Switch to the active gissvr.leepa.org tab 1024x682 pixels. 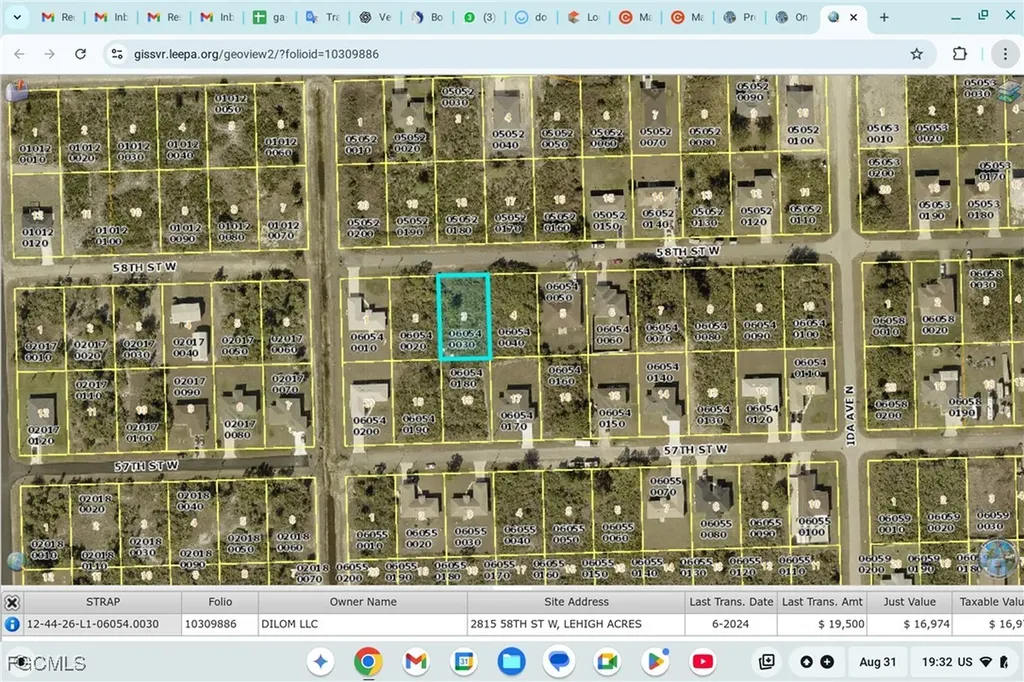tap(835, 16)
